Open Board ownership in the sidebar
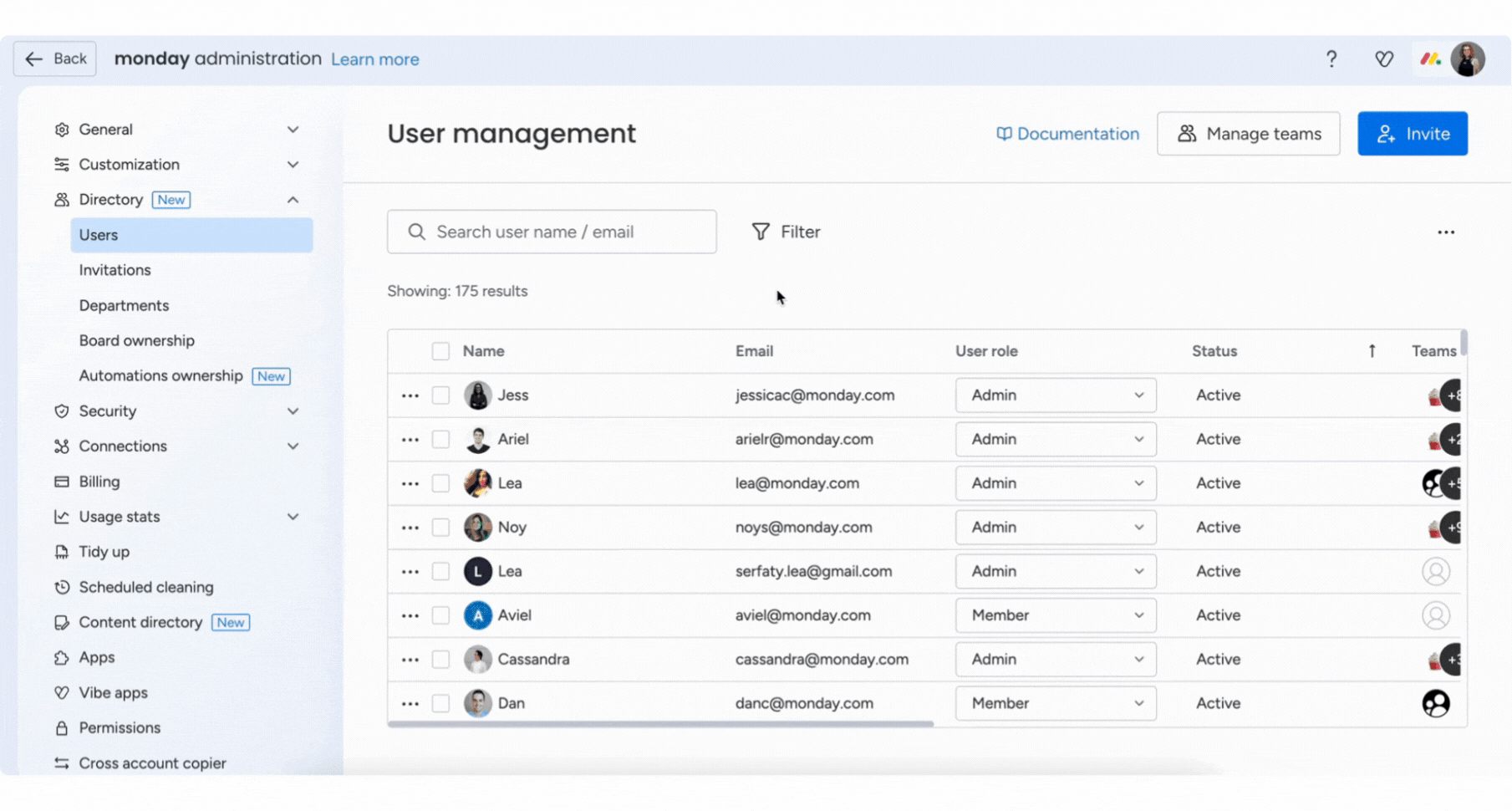The image size is (1512, 811). pos(136,340)
